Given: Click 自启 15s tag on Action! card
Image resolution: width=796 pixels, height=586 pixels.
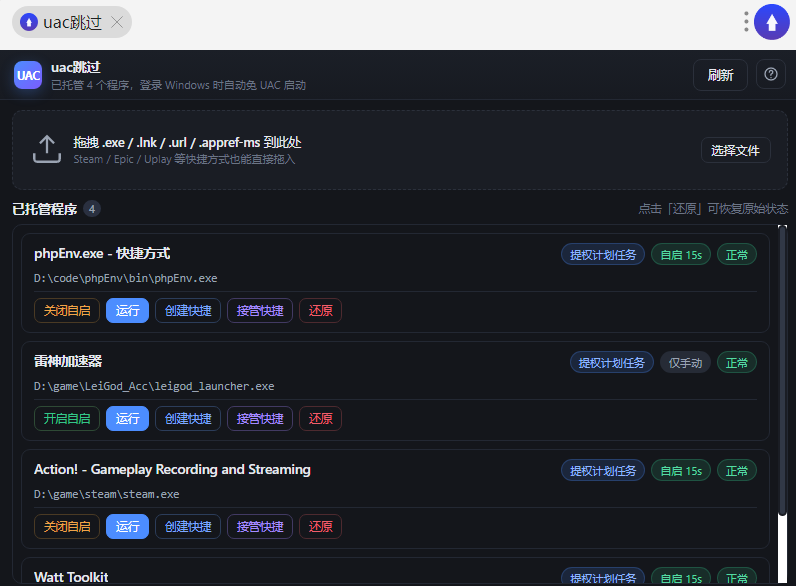Looking at the screenshot, I should click(681, 471).
